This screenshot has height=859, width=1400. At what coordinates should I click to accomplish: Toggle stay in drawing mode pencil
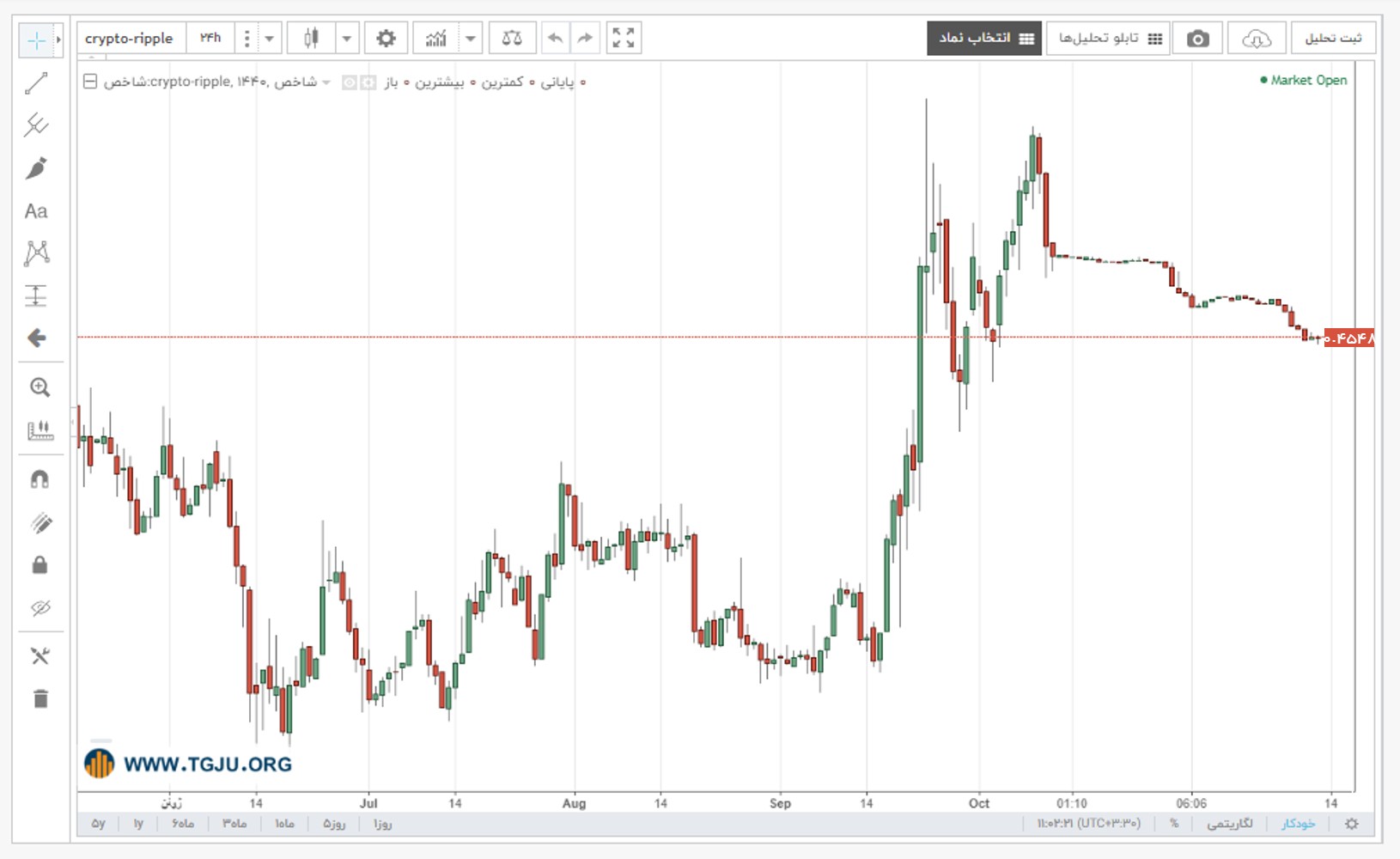pyautogui.click(x=40, y=522)
